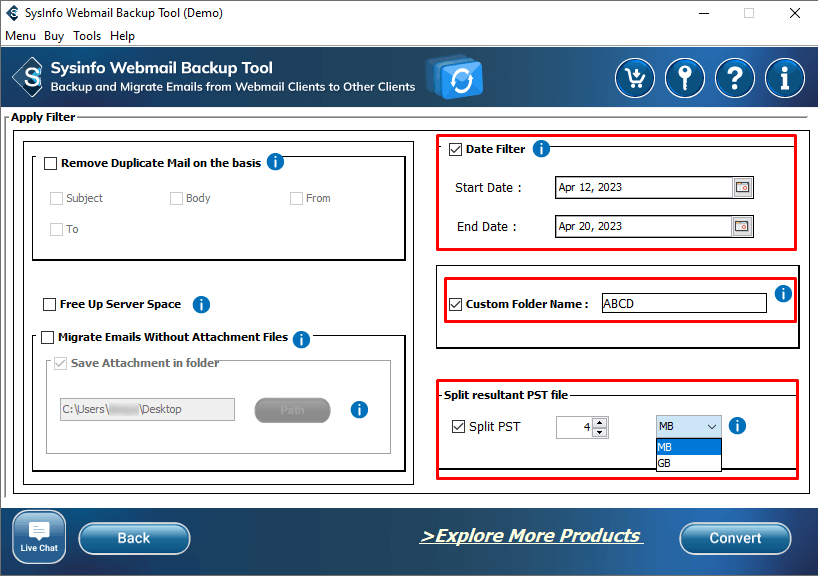This screenshot has width=818, height=576.
Task: Click the blue refresh backup emblem
Action: point(455,78)
